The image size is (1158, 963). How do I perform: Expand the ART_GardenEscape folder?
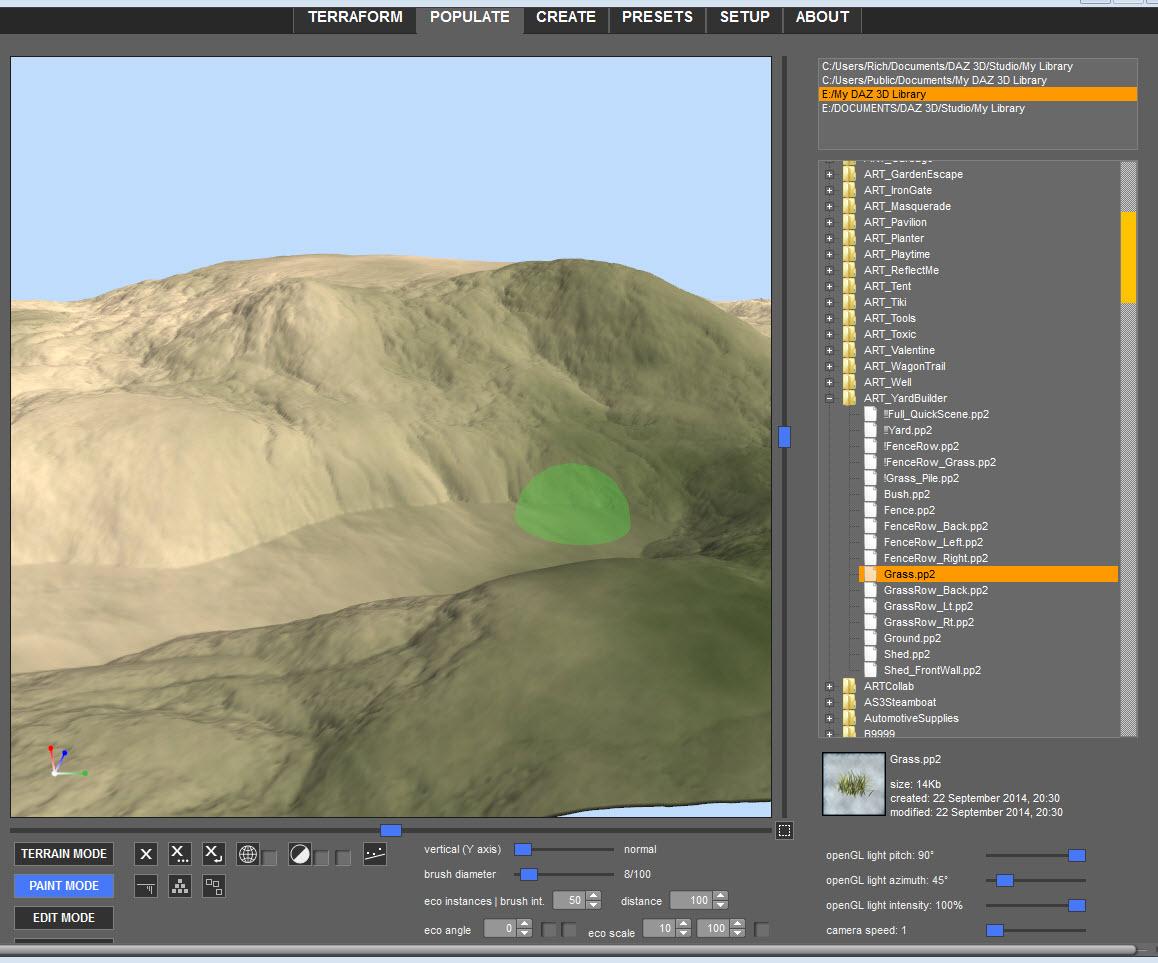pyautogui.click(x=829, y=175)
